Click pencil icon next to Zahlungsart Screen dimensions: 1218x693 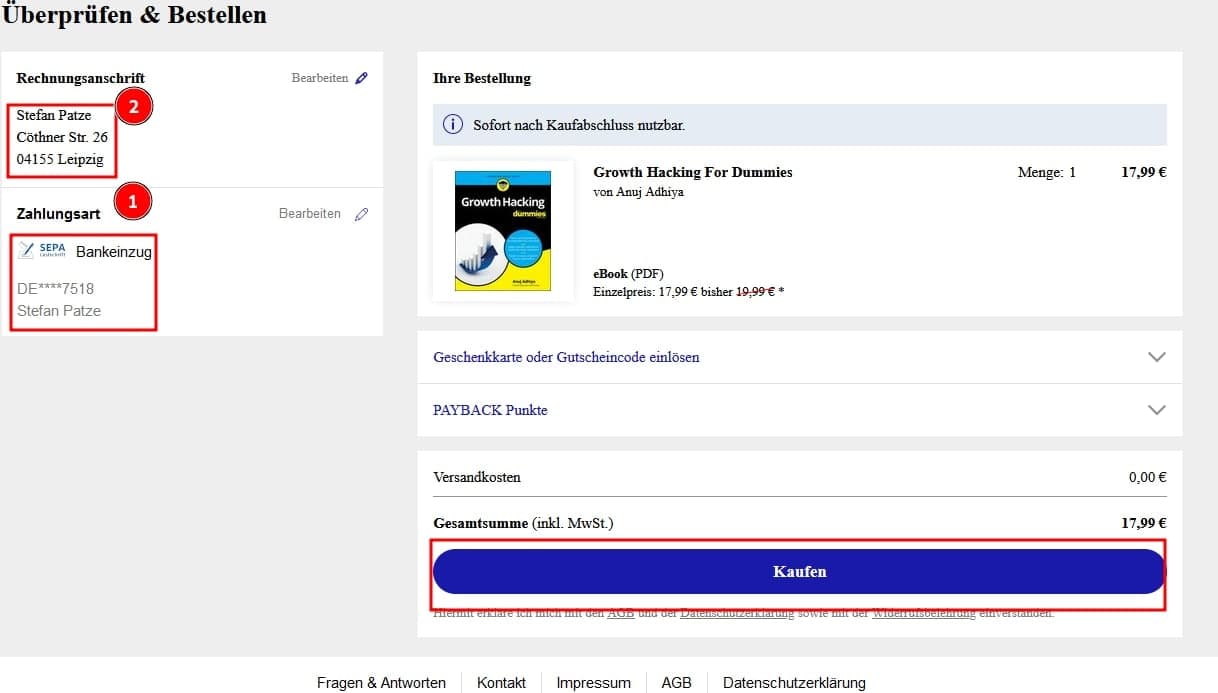click(x=361, y=214)
